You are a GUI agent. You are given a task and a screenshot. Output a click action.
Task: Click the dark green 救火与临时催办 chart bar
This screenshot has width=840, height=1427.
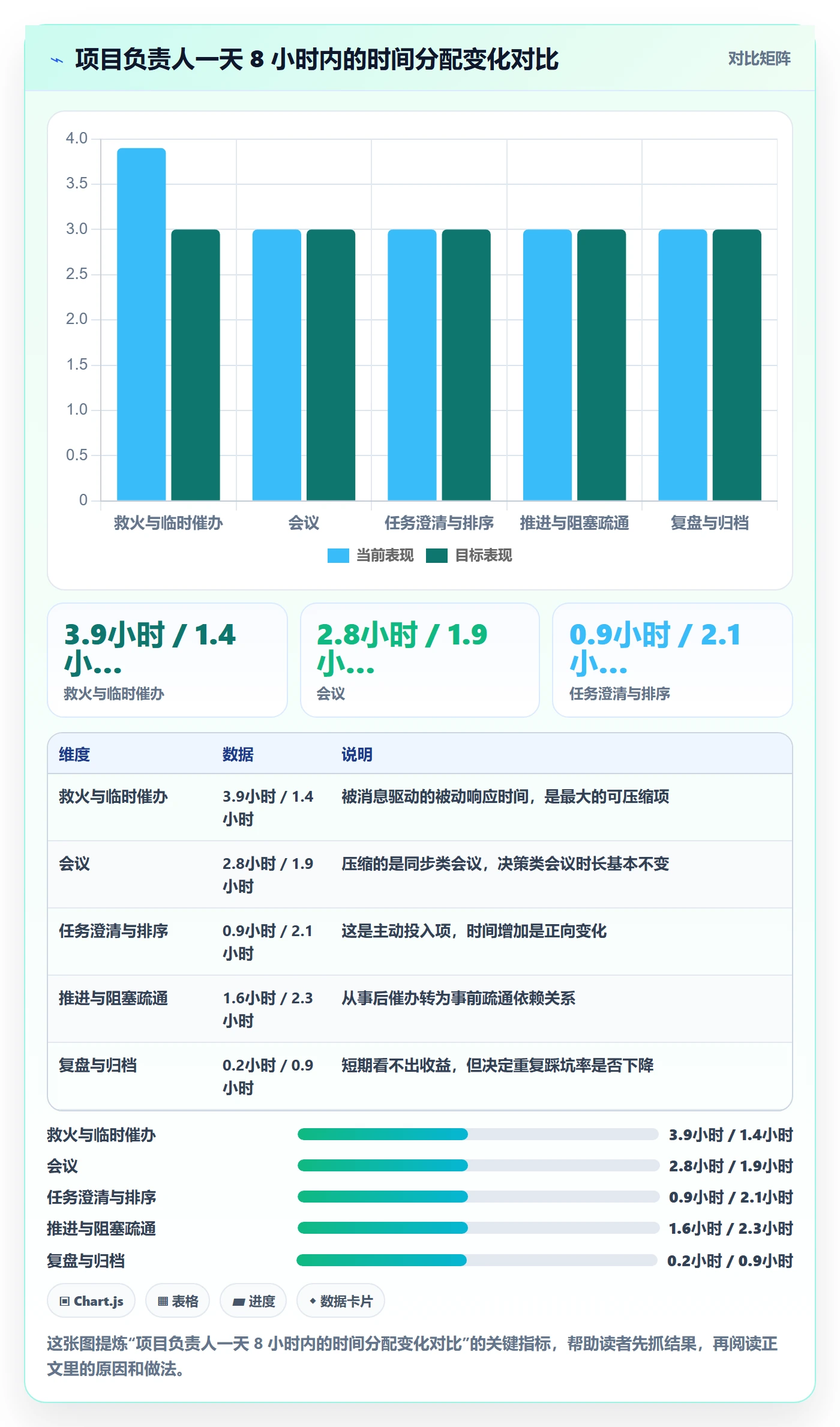[x=196, y=365]
